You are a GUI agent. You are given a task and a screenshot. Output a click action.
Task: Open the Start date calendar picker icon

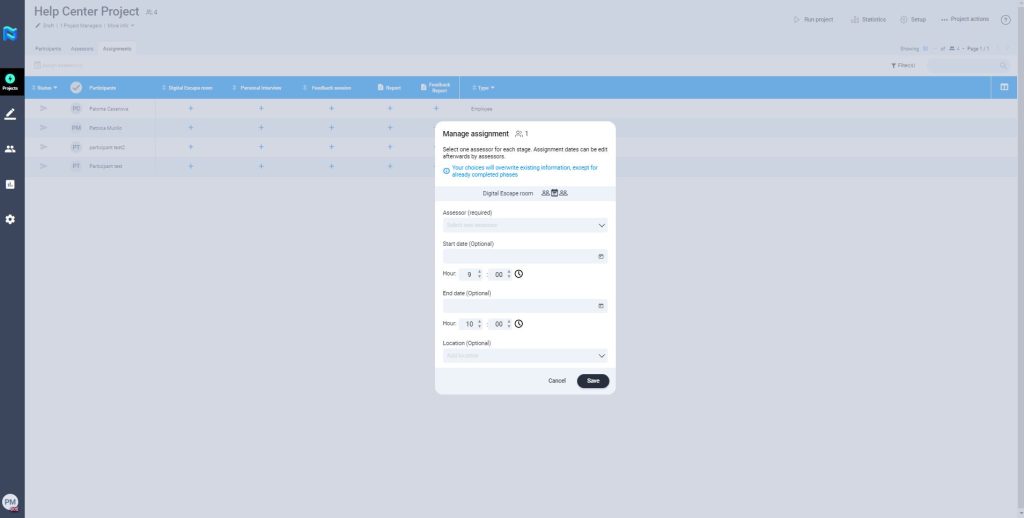point(600,257)
